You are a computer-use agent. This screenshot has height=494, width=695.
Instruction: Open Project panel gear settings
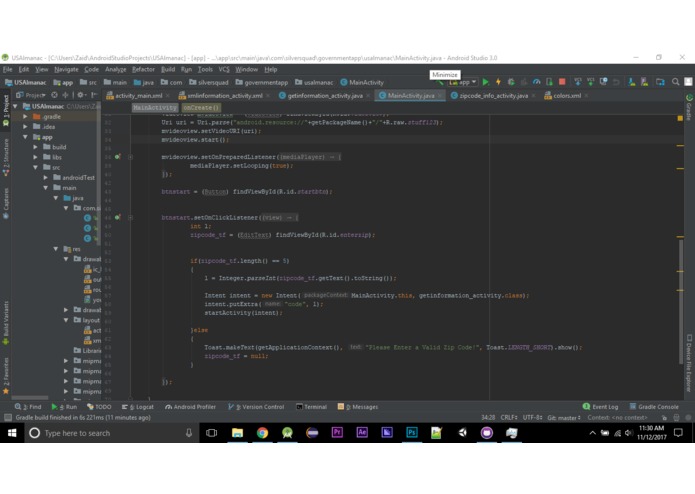81,95
